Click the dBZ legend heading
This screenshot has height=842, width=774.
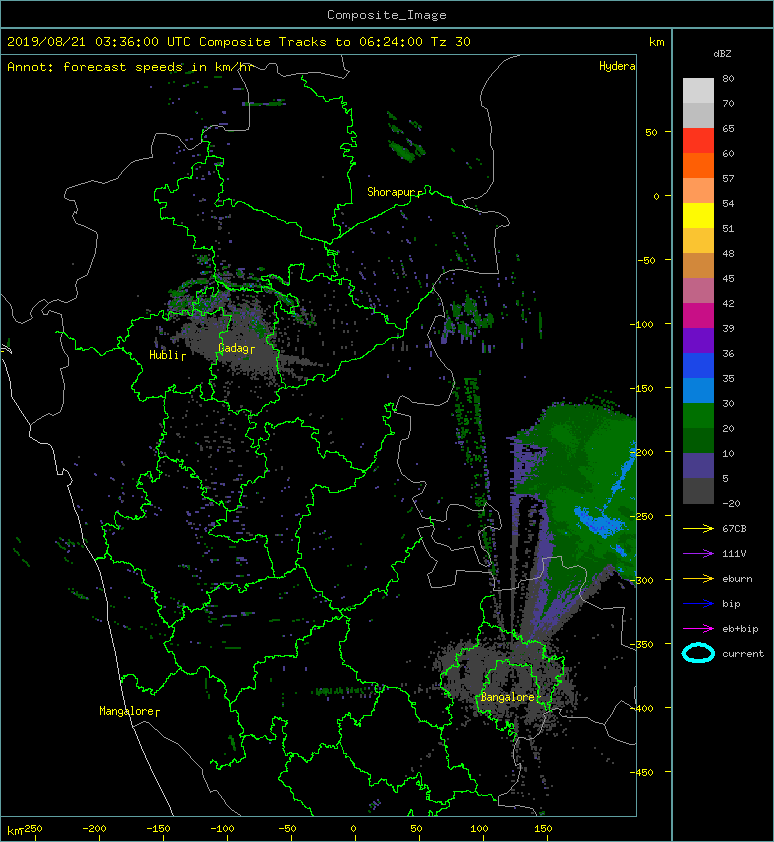[x=722, y=54]
